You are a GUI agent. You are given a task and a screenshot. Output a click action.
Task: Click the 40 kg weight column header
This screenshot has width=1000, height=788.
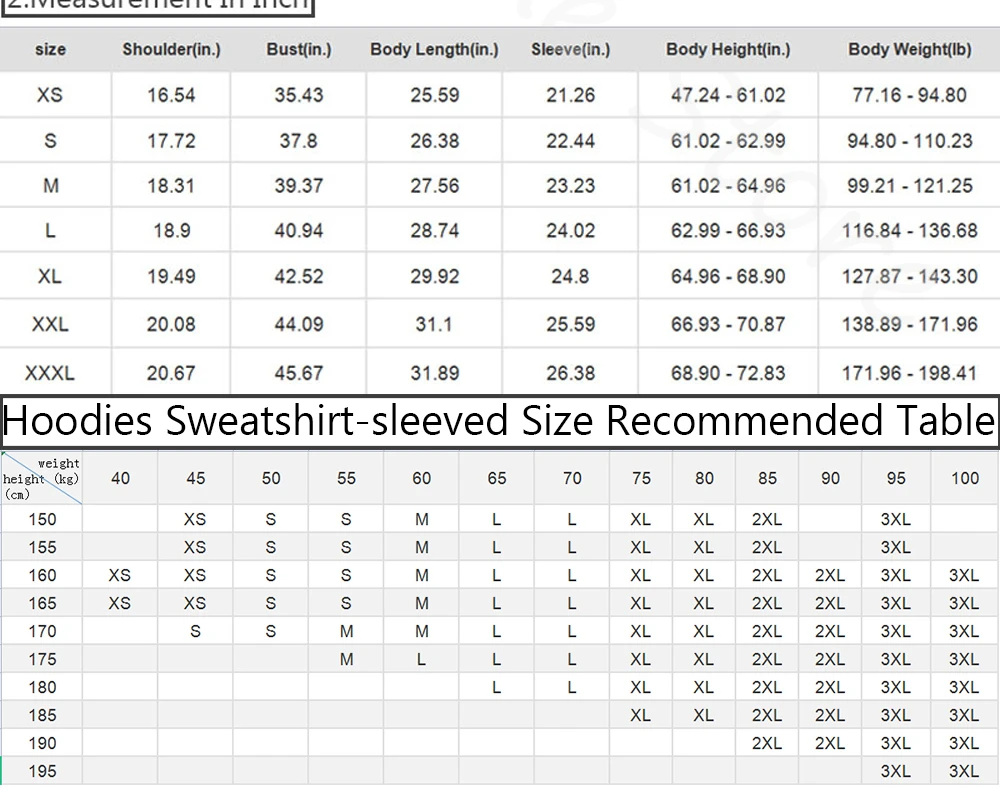[x=120, y=478]
